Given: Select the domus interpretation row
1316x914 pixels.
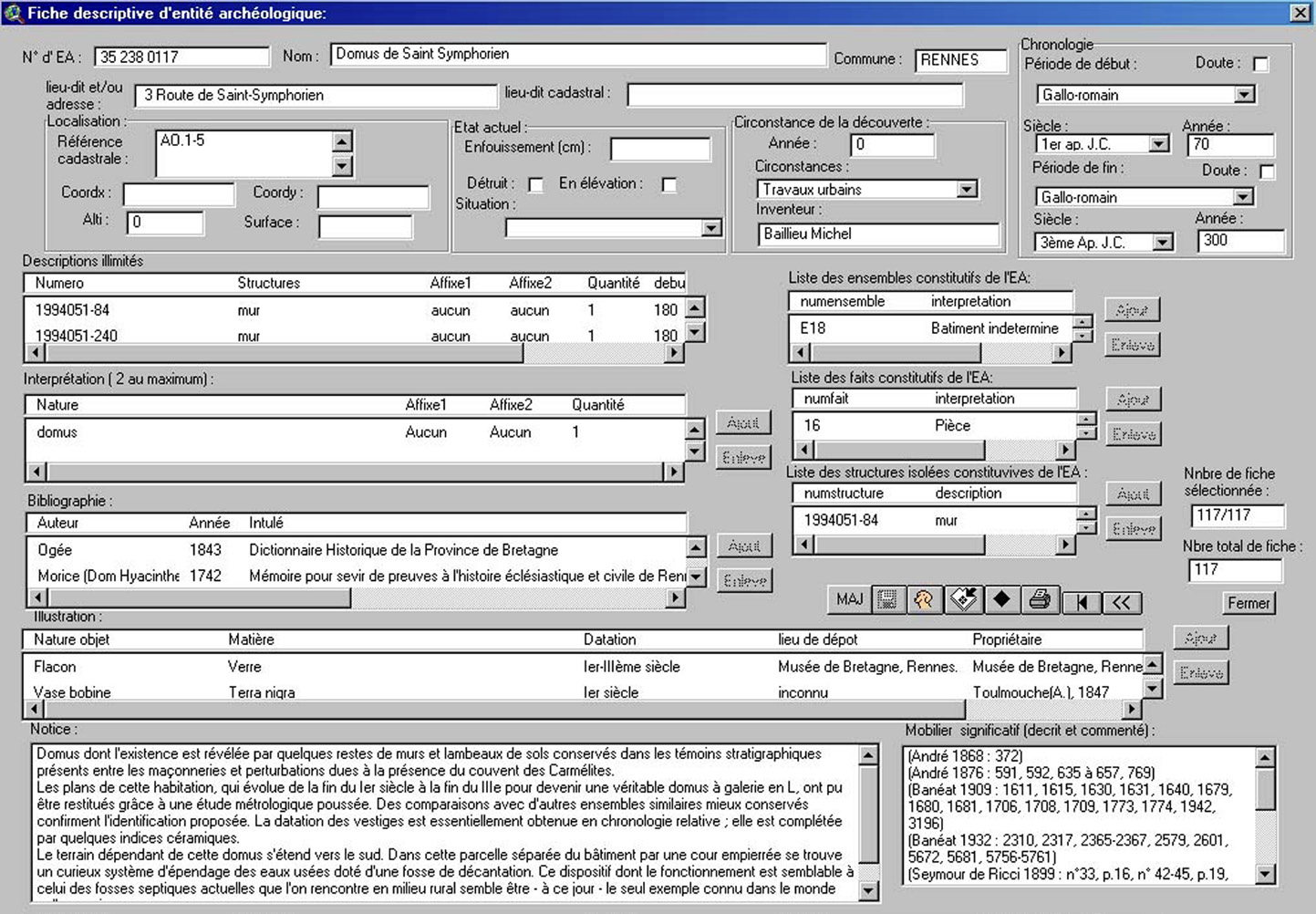Looking at the screenshot, I should tap(356, 432).
